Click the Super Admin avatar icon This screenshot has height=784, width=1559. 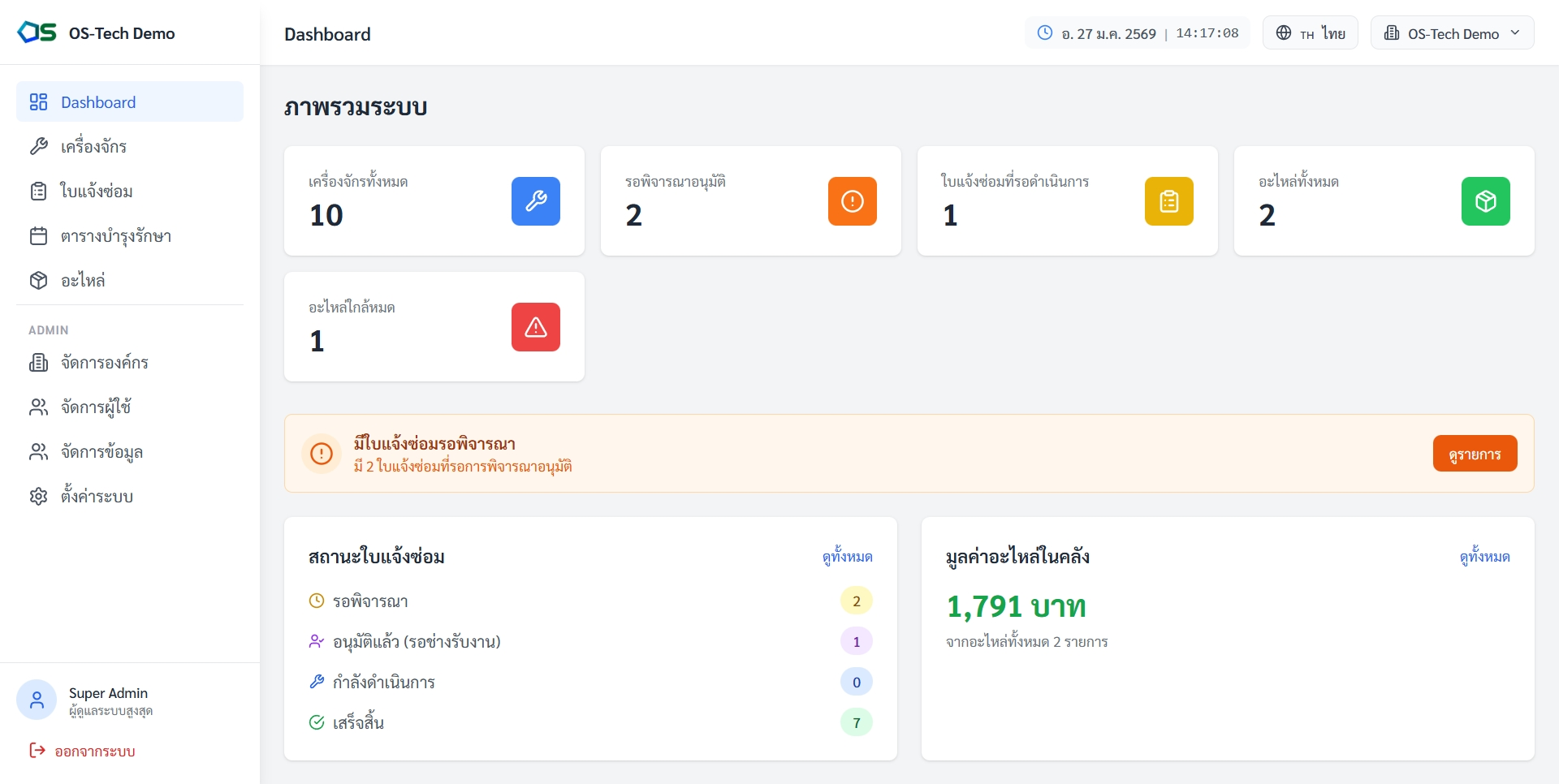tap(37, 700)
